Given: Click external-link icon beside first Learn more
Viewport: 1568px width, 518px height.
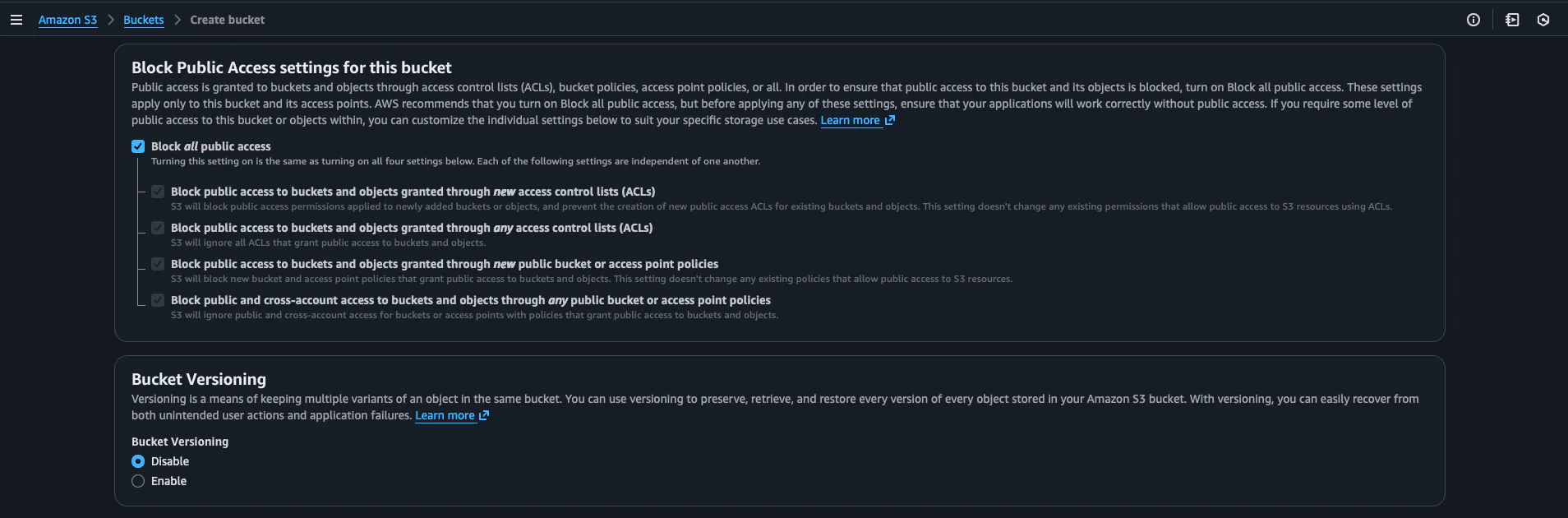Looking at the screenshot, I should pos(891,120).
